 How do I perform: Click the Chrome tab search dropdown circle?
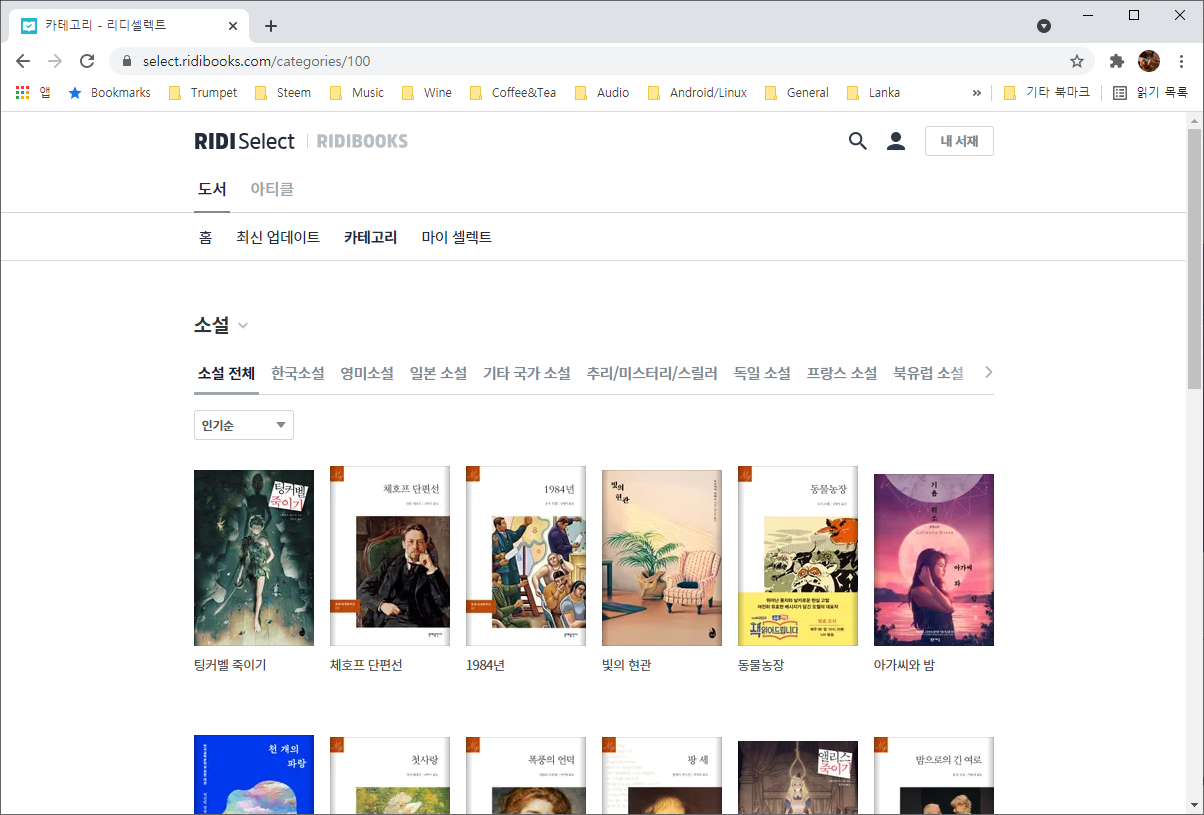pyautogui.click(x=1043, y=26)
